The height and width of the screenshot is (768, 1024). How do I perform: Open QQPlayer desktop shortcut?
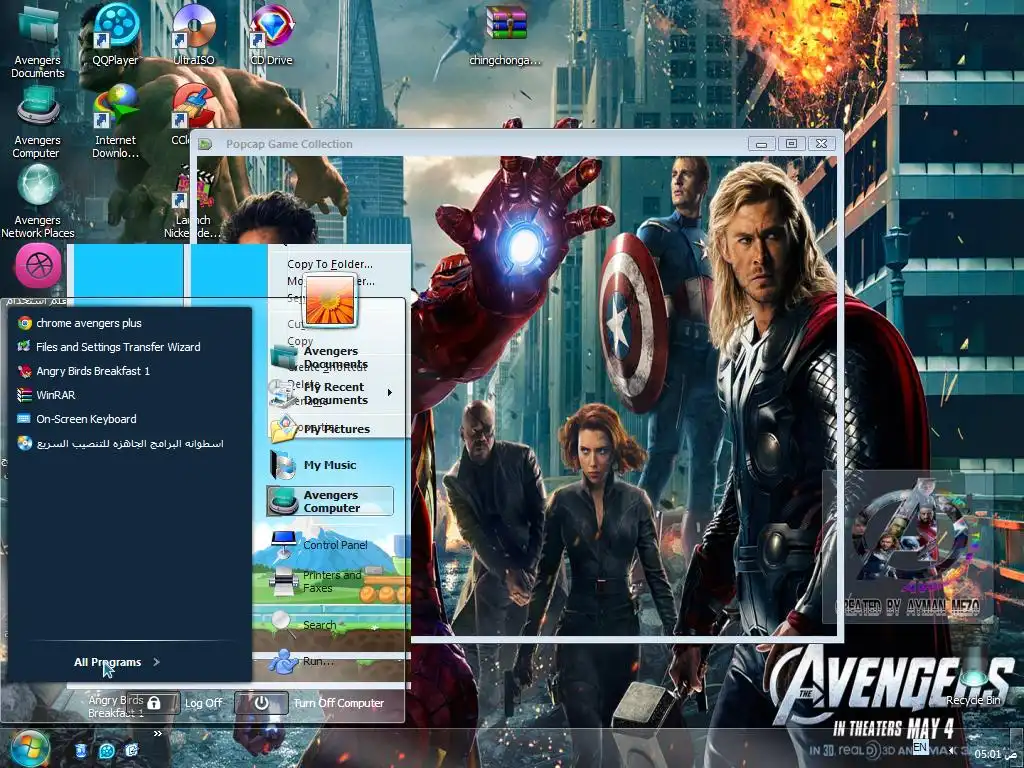(116, 34)
